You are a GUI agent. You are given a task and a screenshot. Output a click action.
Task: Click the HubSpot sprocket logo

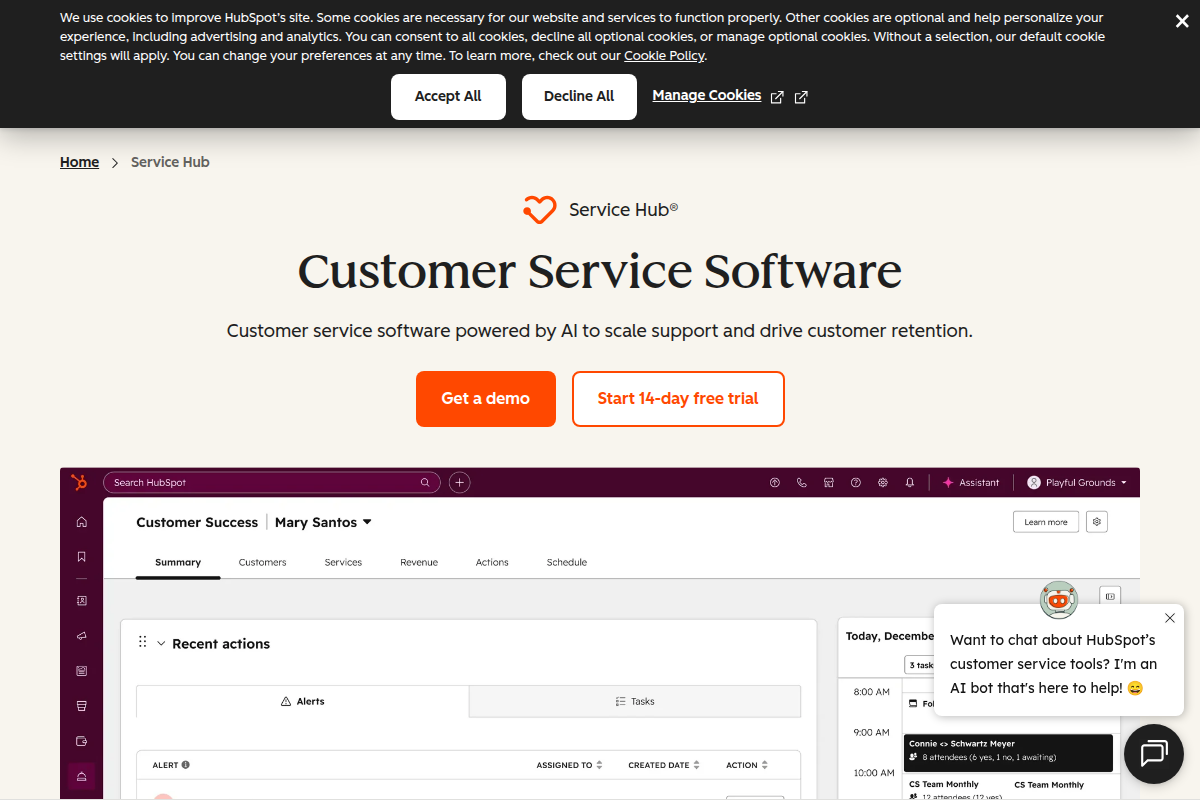79,482
